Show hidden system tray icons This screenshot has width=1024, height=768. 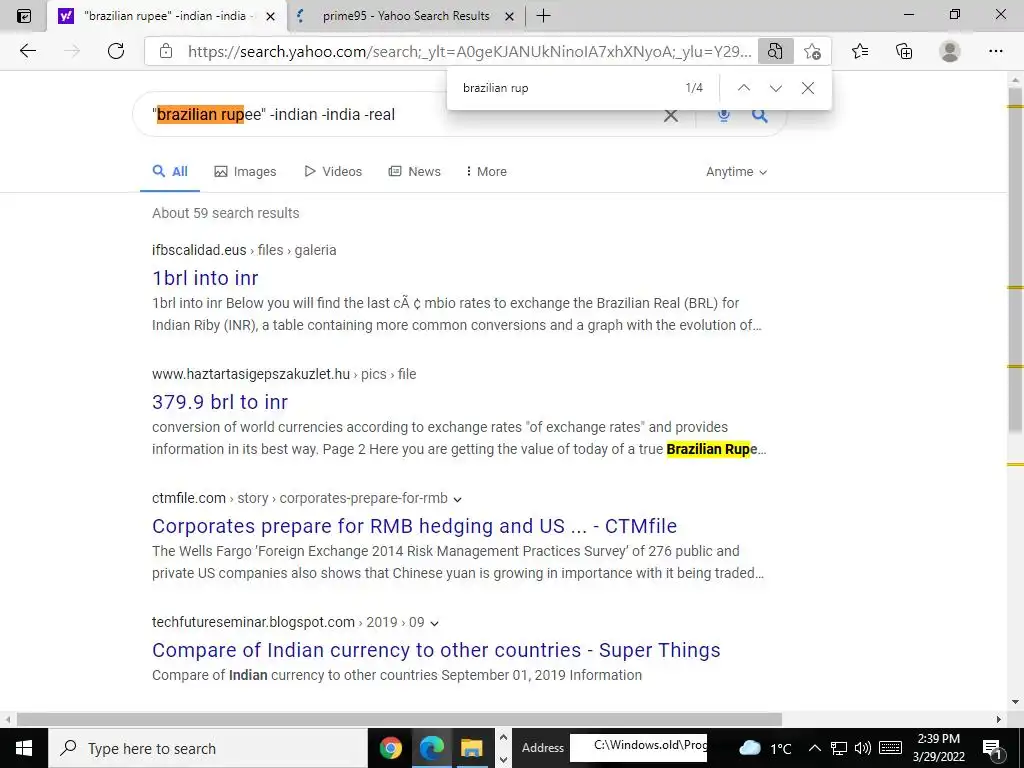814,748
